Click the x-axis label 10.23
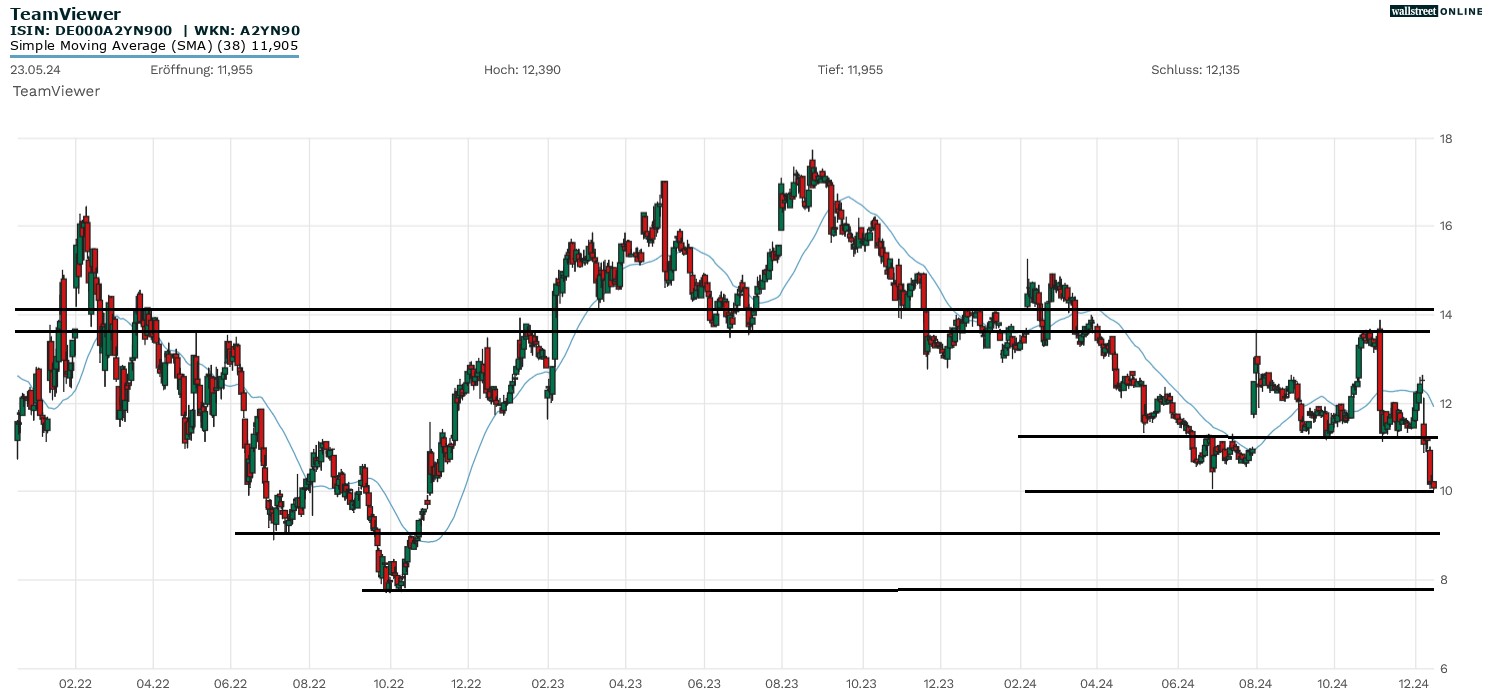 [861, 684]
